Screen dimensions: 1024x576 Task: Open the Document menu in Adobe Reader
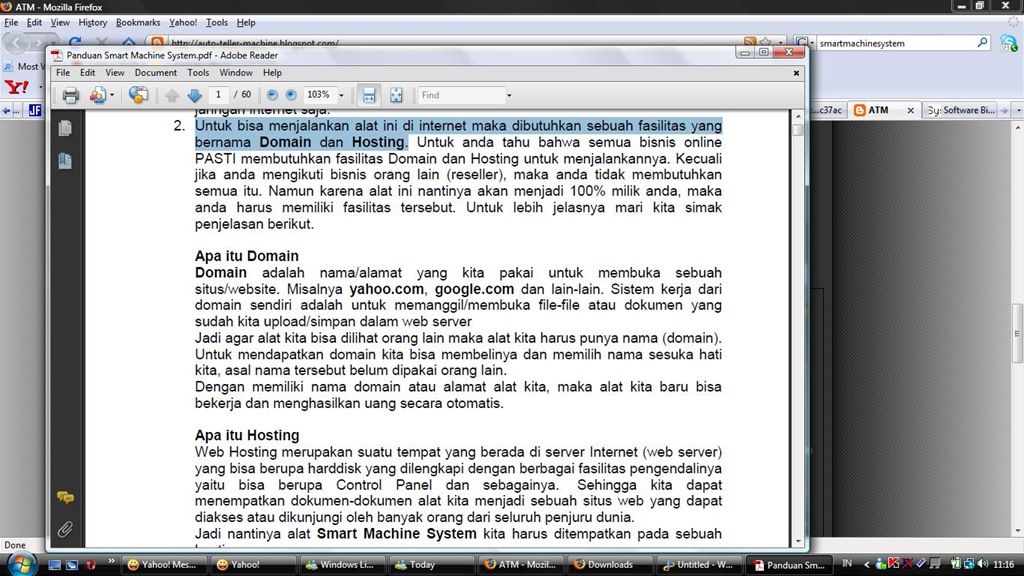(x=155, y=72)
